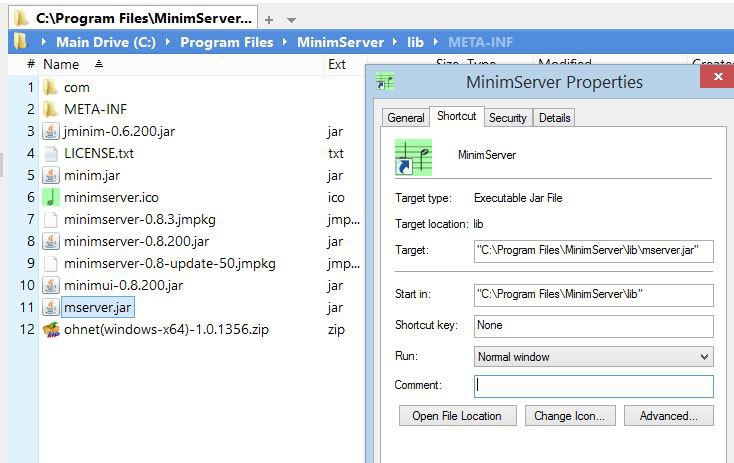Click the minimui-0.8.200.jar Java icon
The width and height of the screenshot is (734, 463).
51,285
